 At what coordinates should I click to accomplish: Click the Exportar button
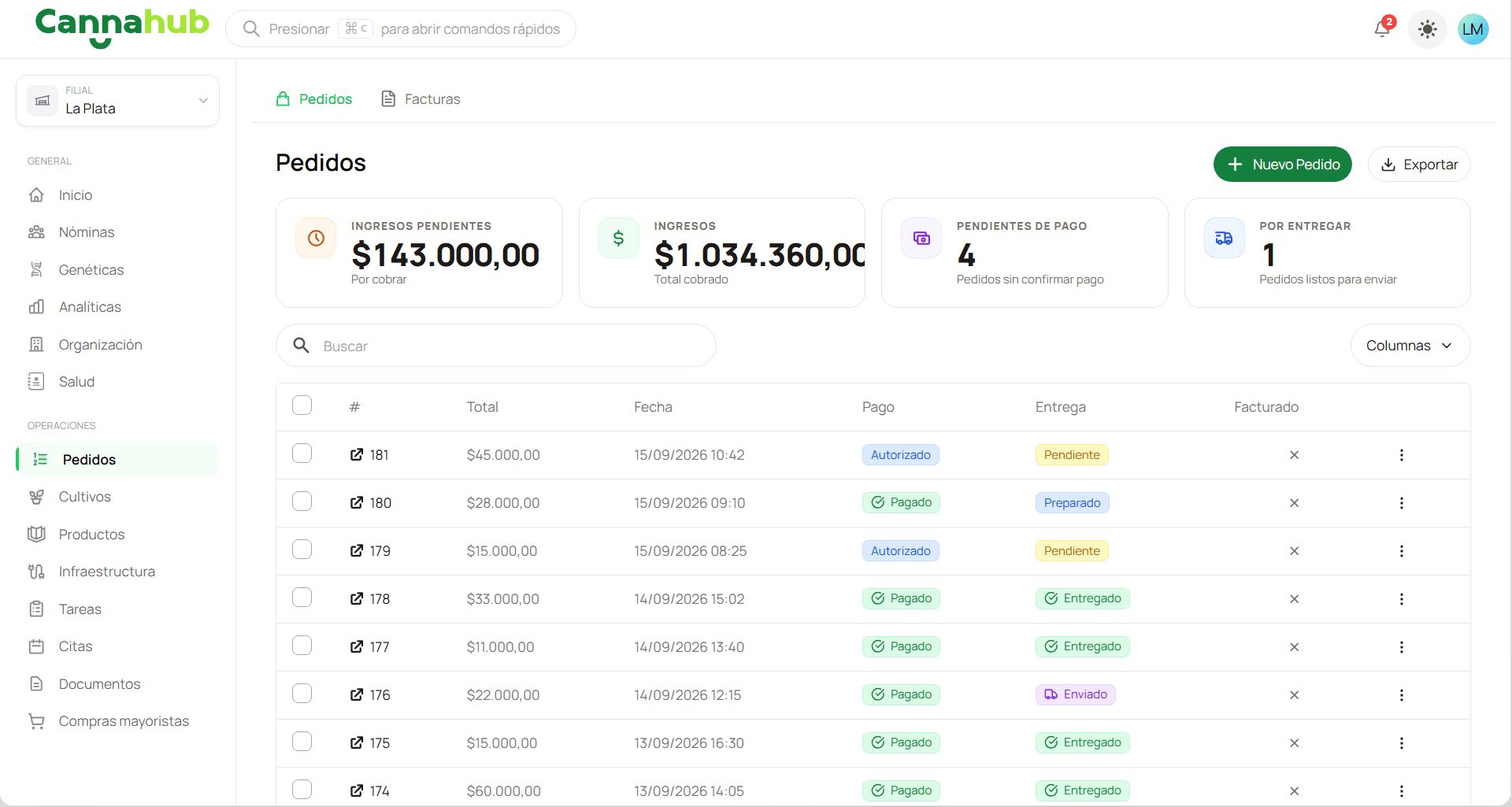pyautogui.click(x=1419, y=165)
